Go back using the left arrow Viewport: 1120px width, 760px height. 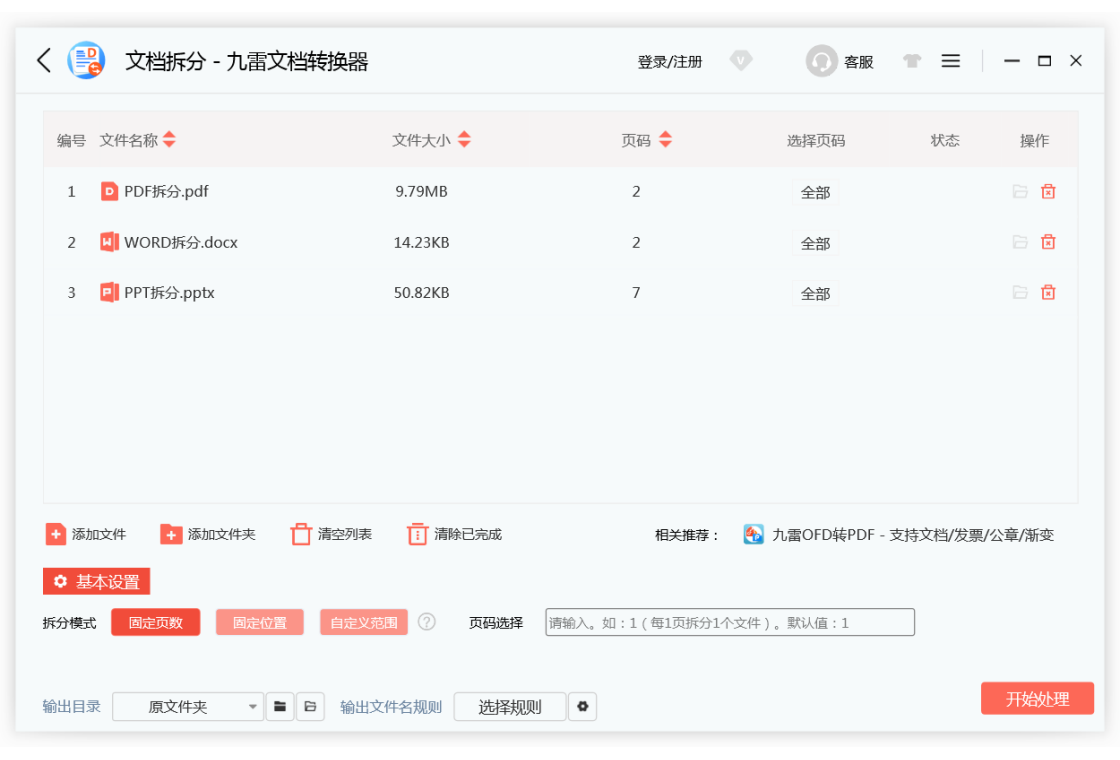pos(44,61)
